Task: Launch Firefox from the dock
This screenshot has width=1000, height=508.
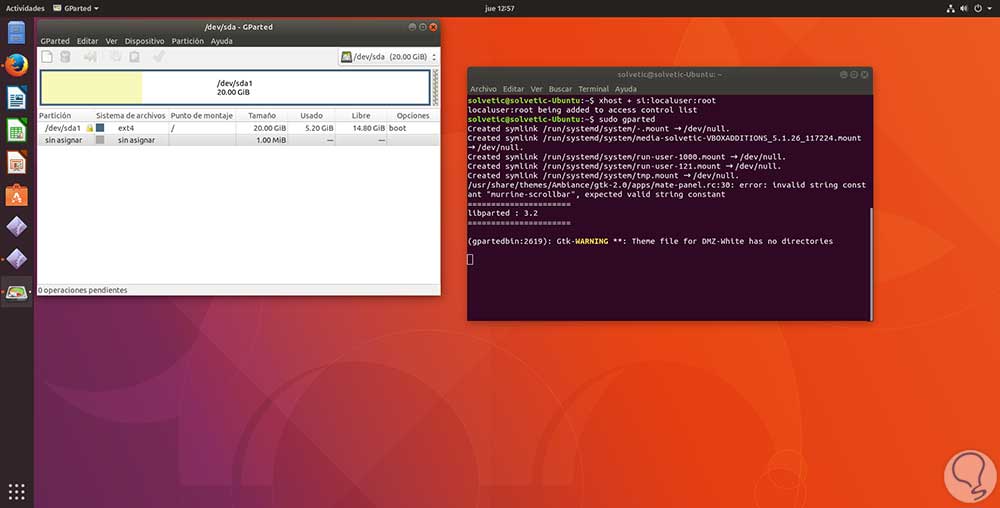Action: tap(16, 65)
